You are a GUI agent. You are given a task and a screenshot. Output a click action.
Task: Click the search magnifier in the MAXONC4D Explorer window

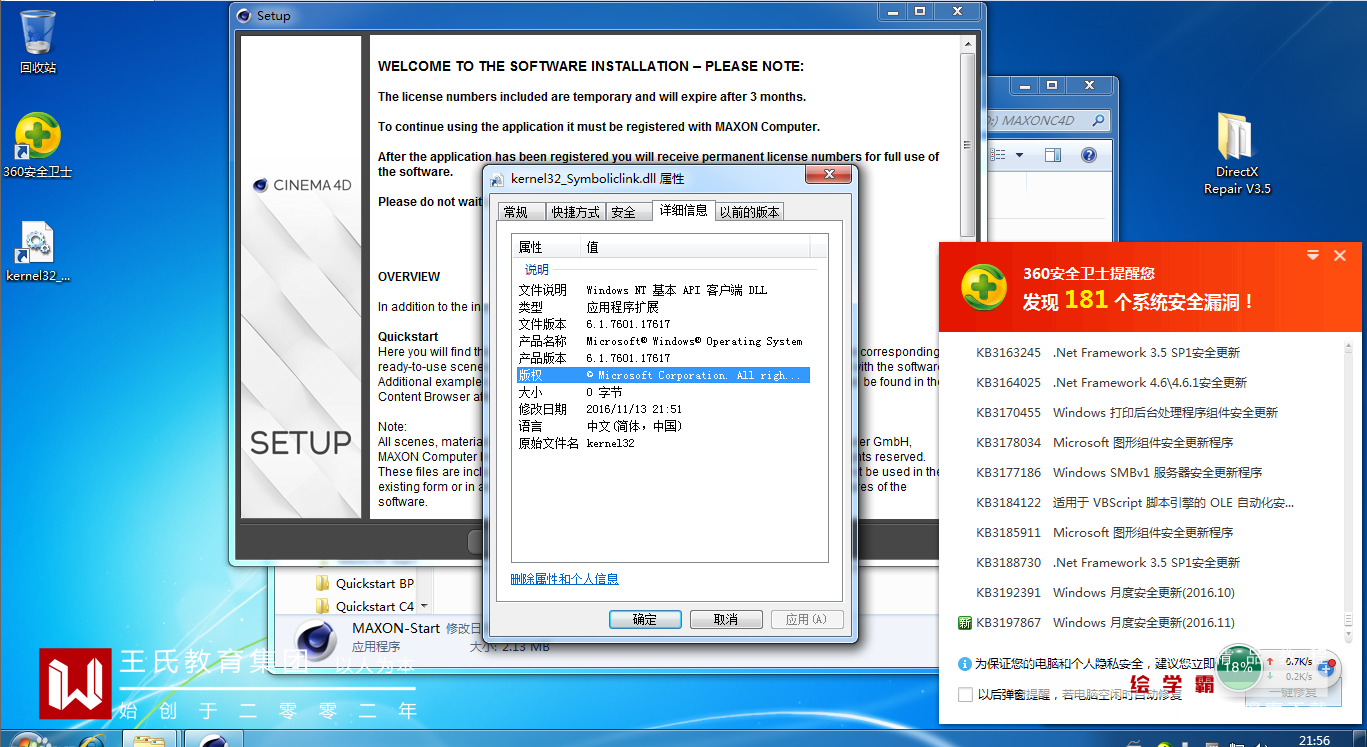[x=1098, y=121]
